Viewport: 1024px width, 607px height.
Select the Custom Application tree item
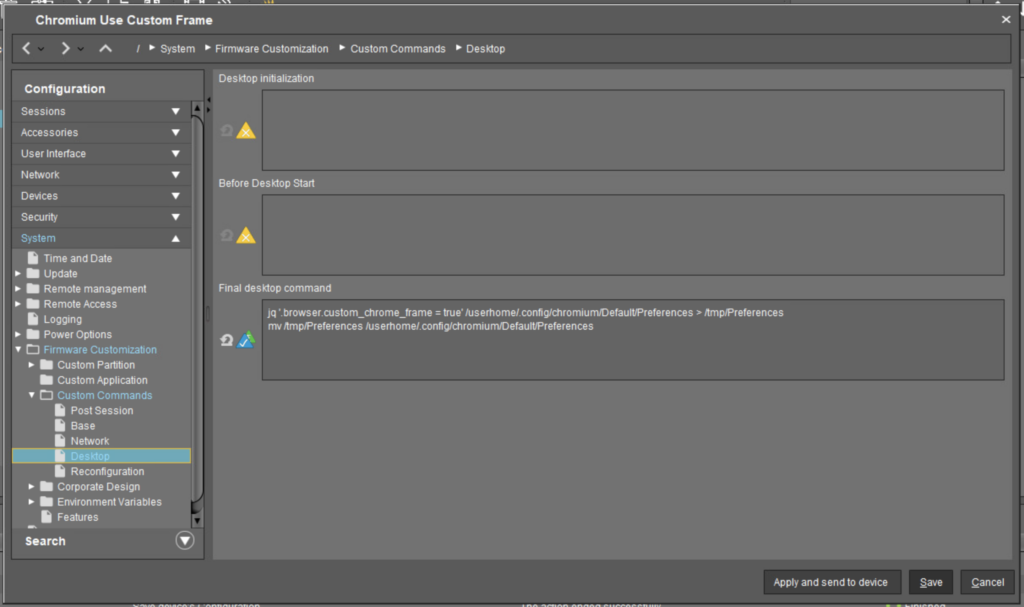point(102,380)
